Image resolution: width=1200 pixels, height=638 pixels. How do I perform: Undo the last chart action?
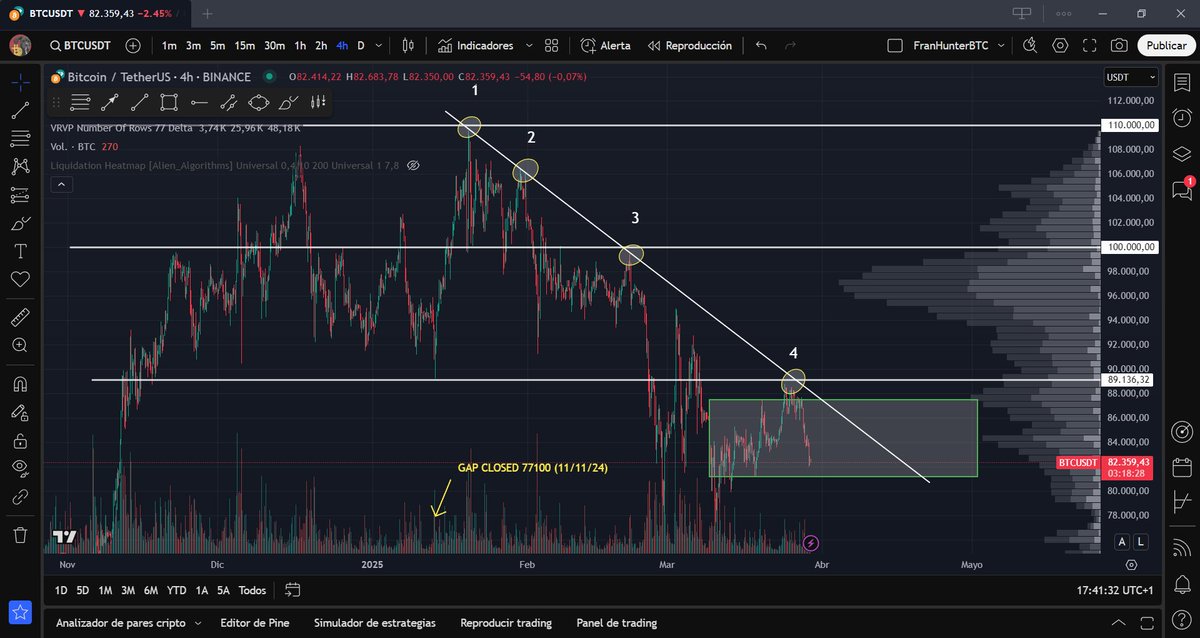point(762,45)
